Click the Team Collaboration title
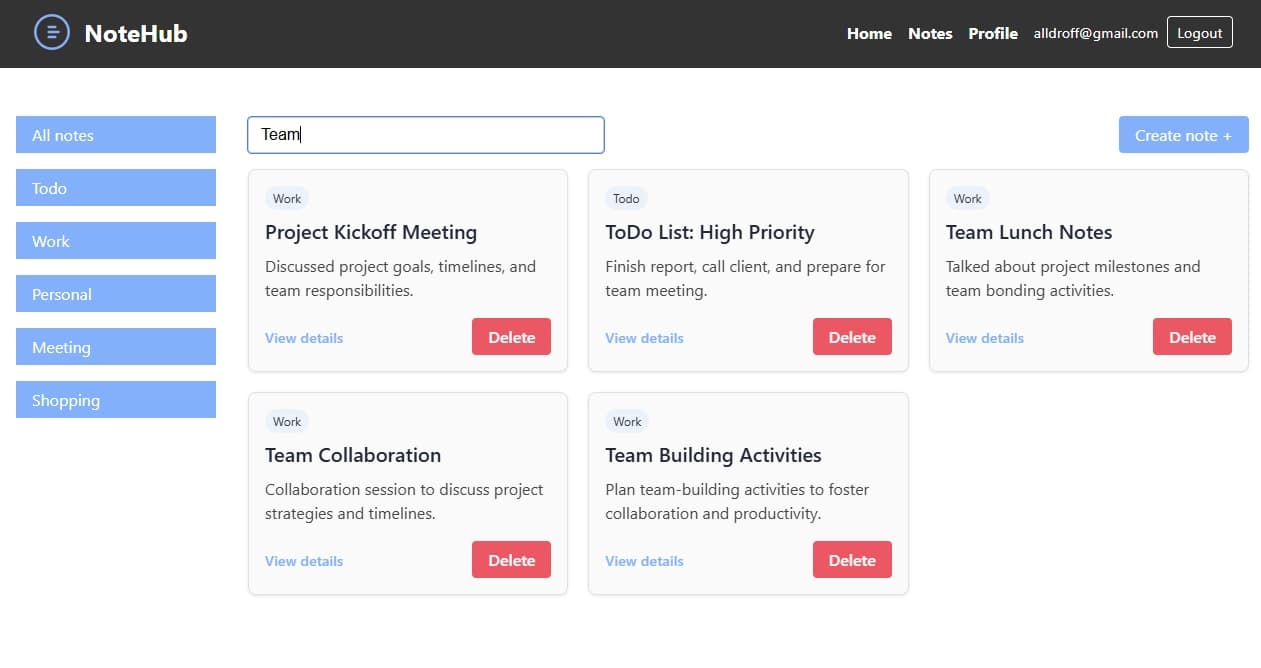 tap(353, 455)
